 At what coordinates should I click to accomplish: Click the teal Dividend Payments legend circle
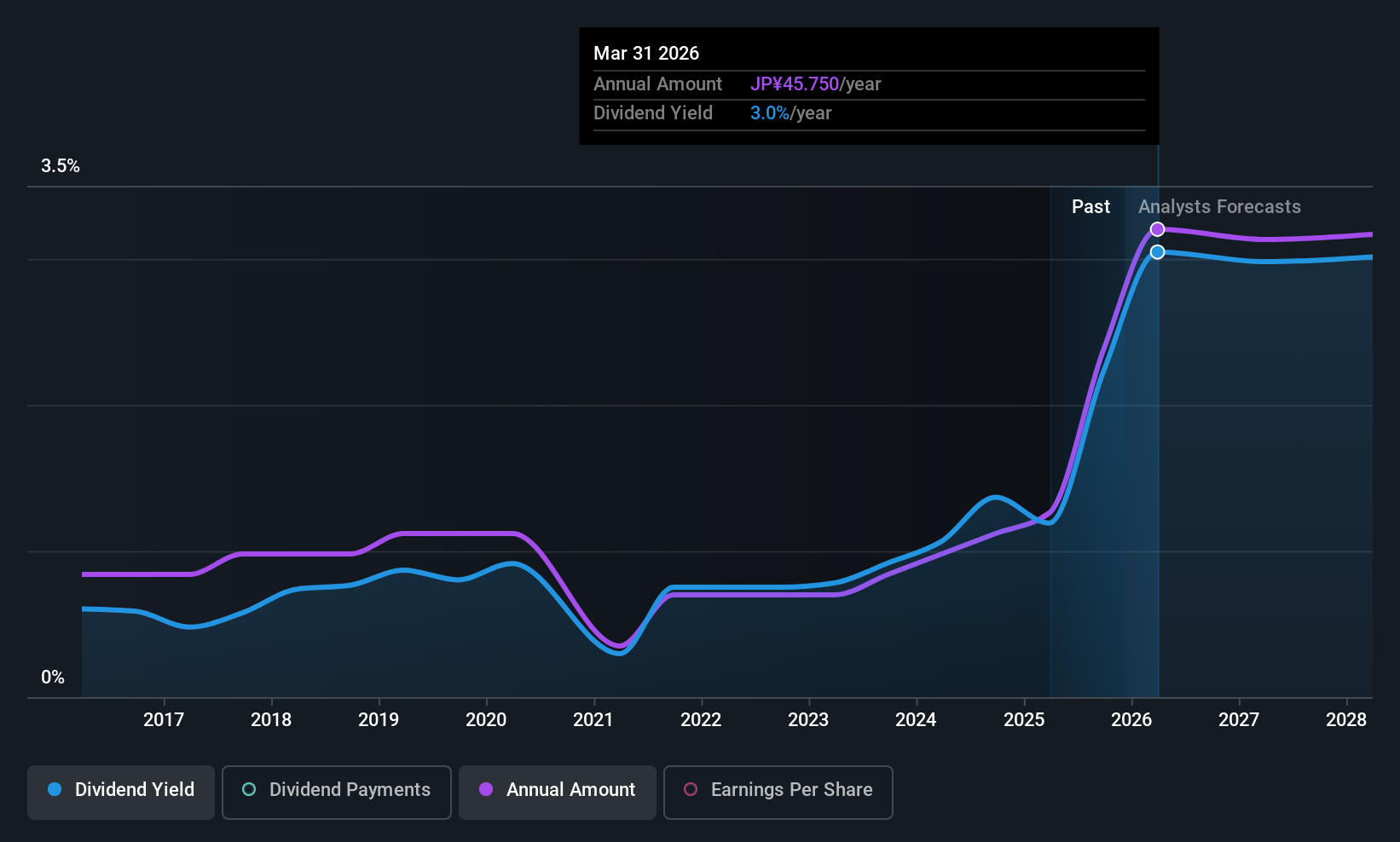249,790
